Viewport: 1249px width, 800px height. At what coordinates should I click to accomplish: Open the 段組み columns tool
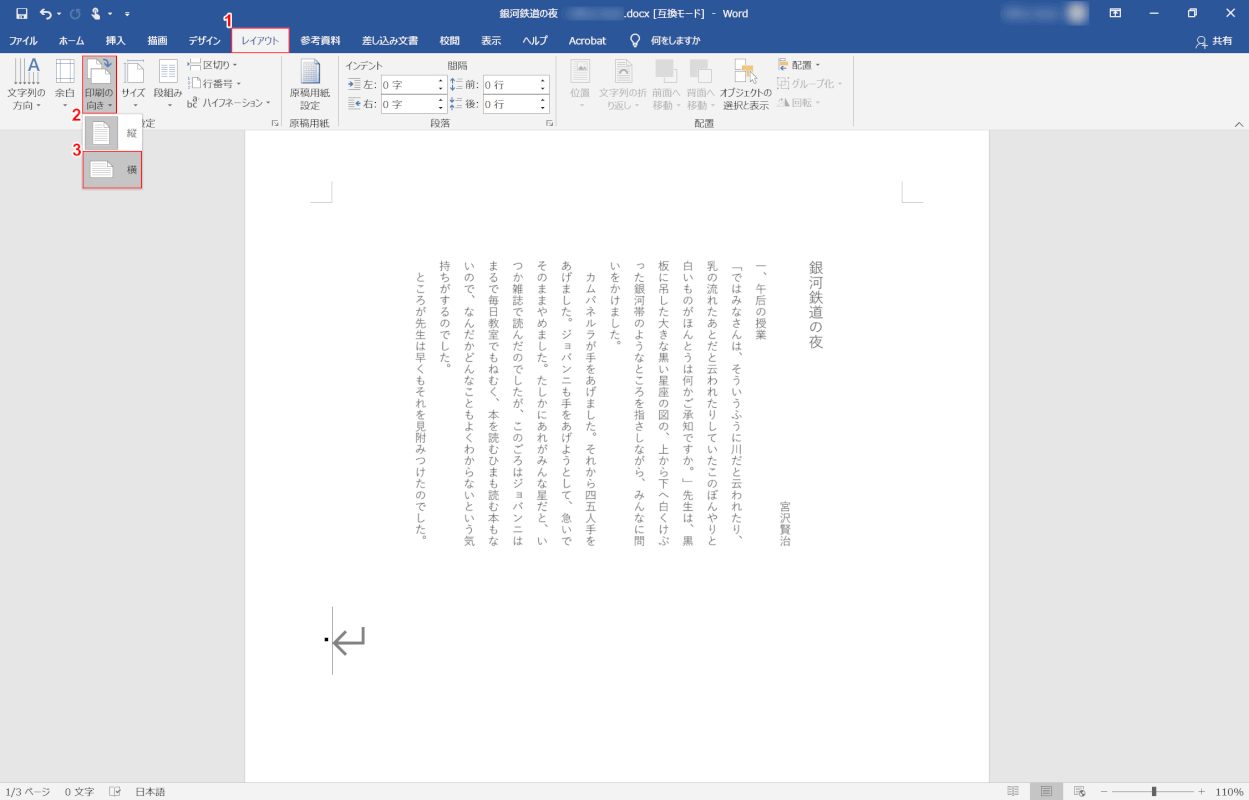click(168, 84)
